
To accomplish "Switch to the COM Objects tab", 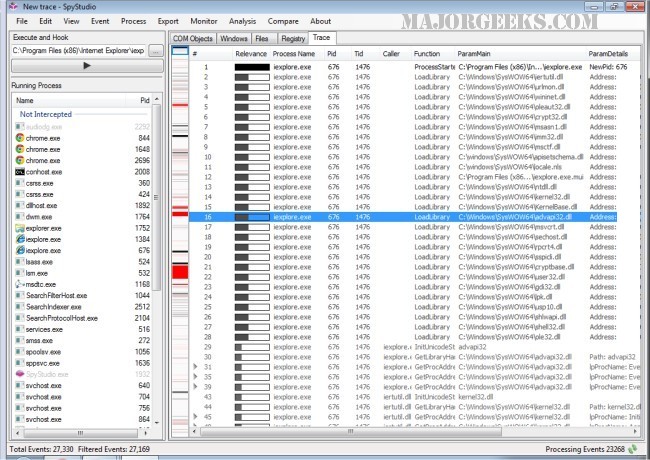I will click(193, 39).
